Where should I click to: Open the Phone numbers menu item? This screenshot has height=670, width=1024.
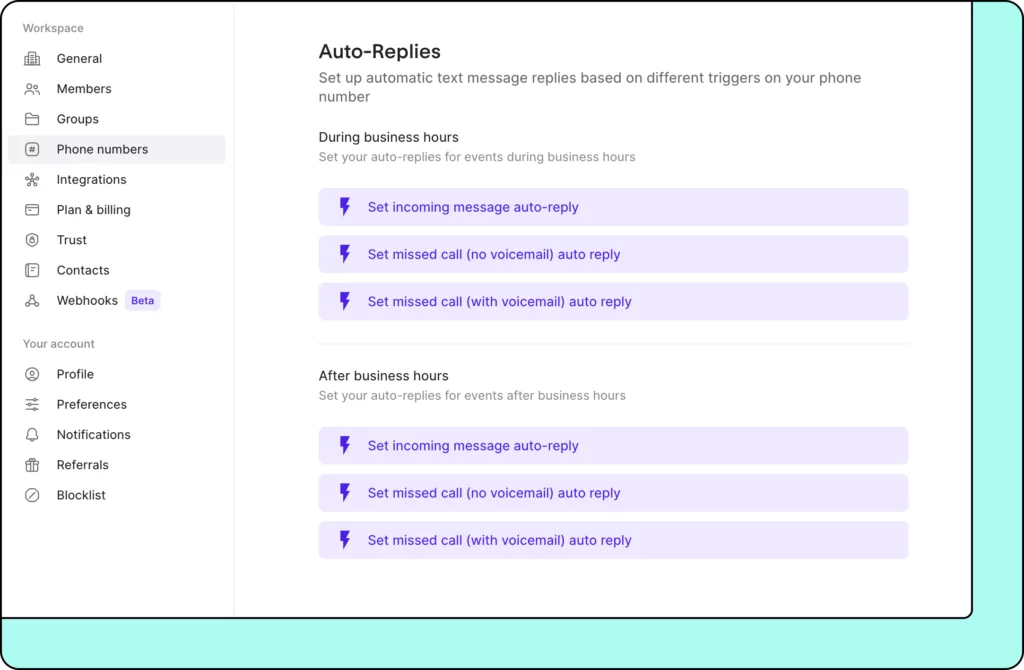[102, 149]
